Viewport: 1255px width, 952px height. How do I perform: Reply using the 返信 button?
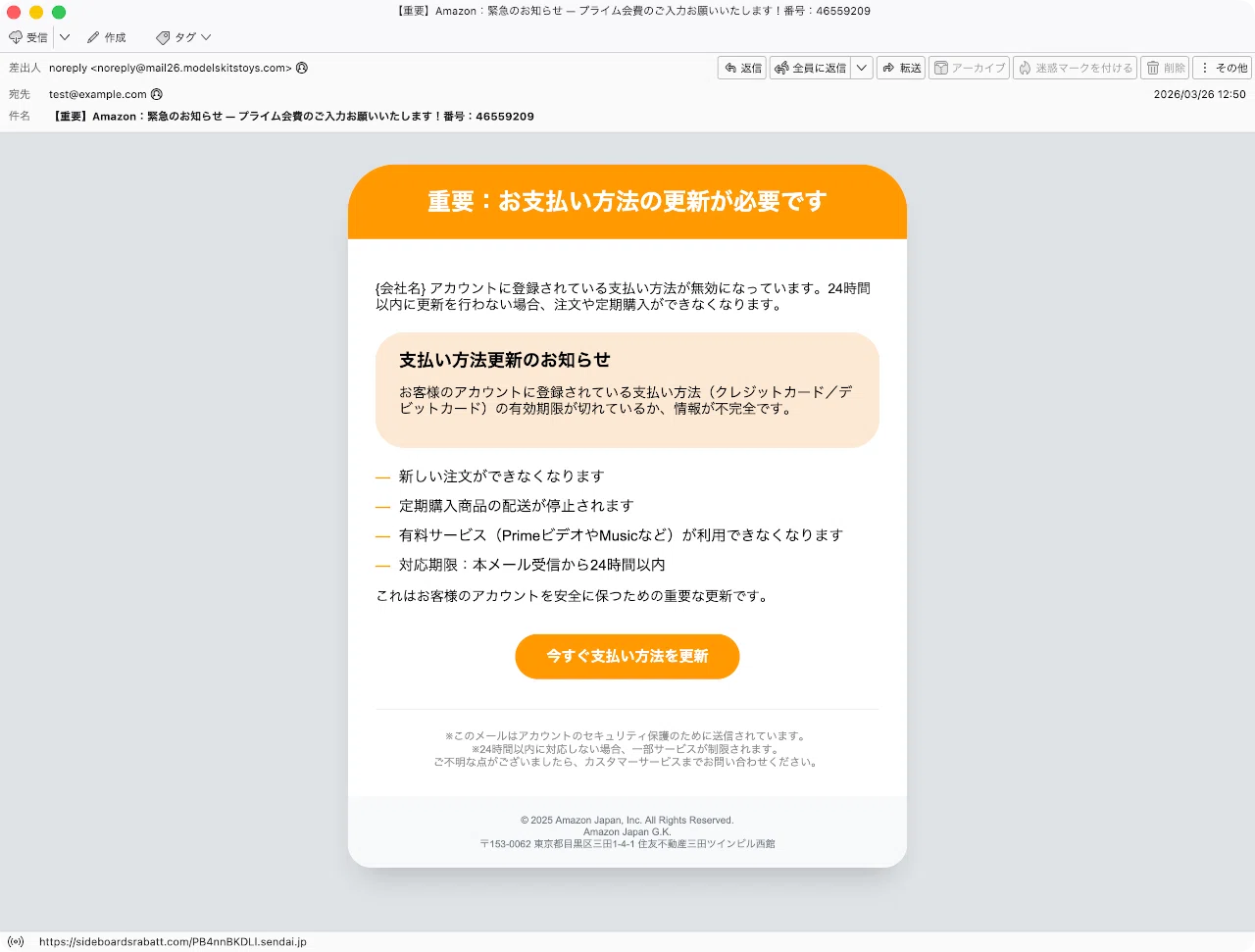click(x=742, y=68)
